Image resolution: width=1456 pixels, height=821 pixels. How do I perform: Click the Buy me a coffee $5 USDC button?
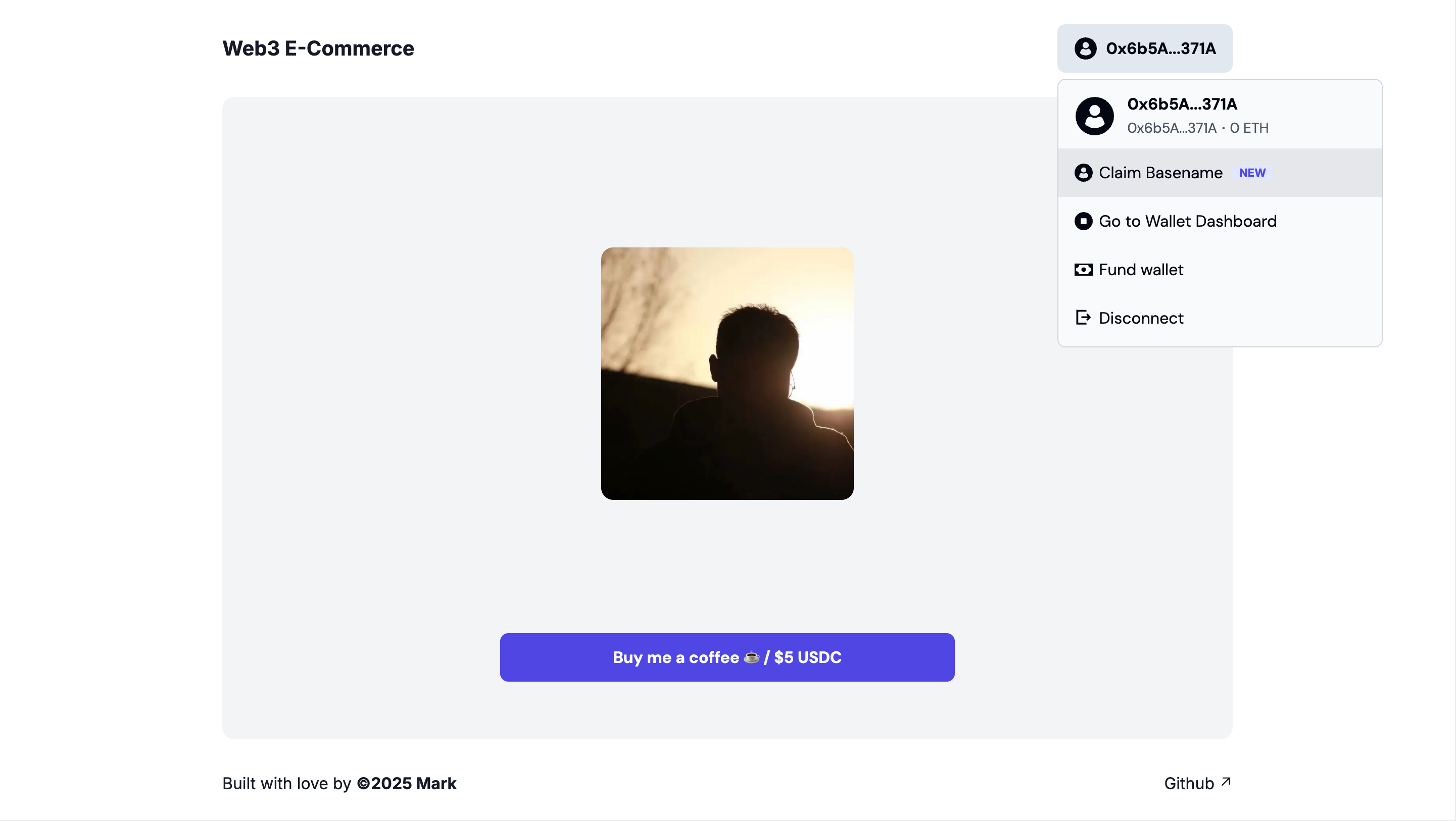click(727, 657)
